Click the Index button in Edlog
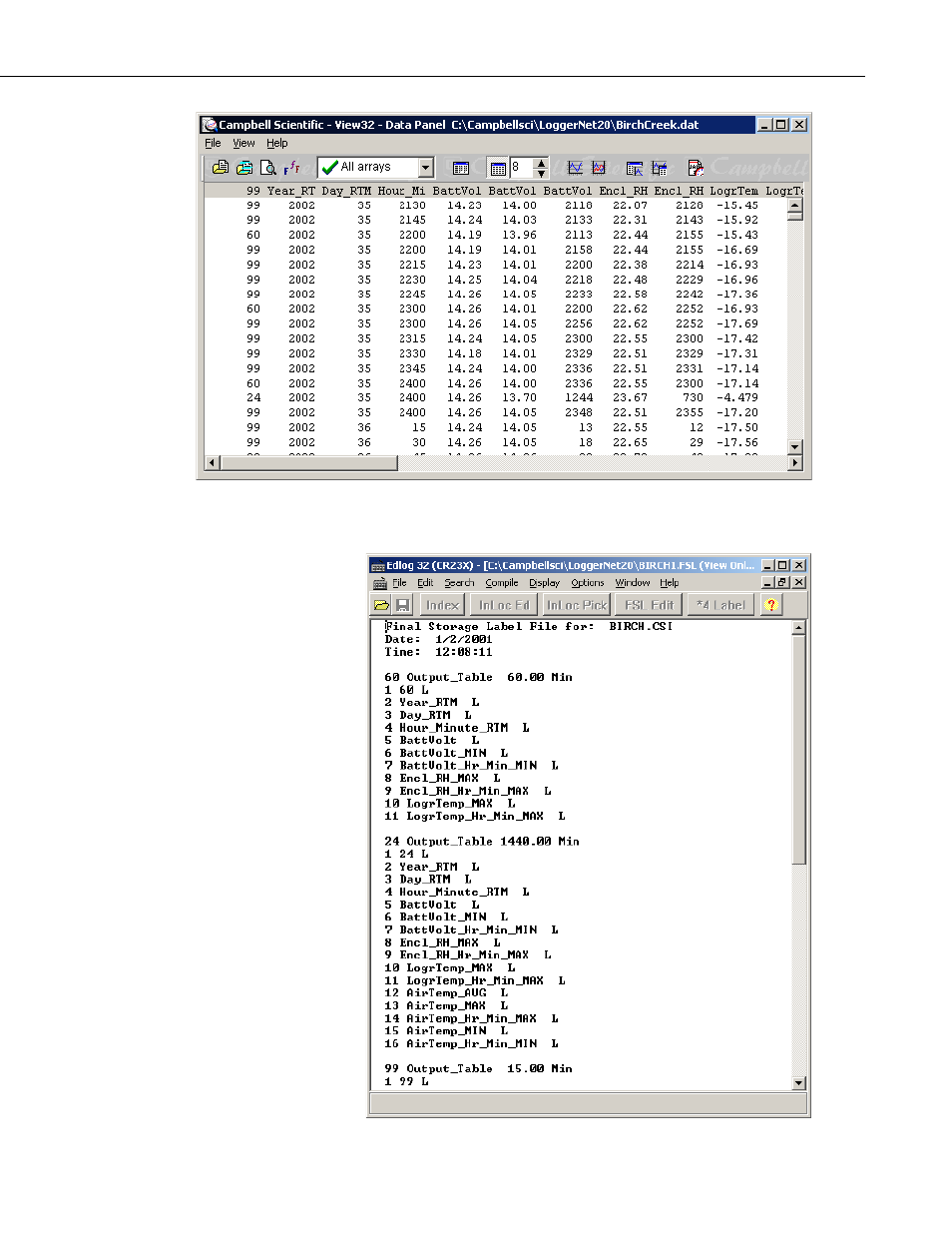 coord(442,605)
